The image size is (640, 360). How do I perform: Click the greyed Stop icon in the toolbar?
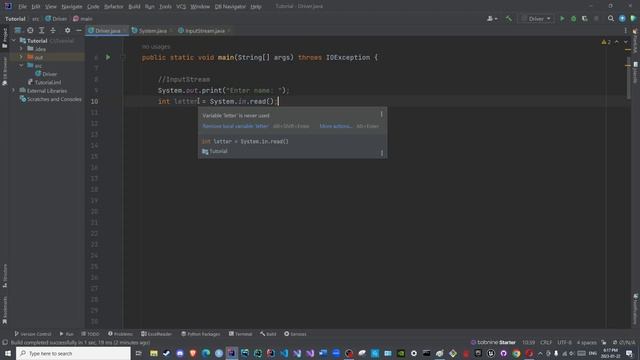coord(596,19)
